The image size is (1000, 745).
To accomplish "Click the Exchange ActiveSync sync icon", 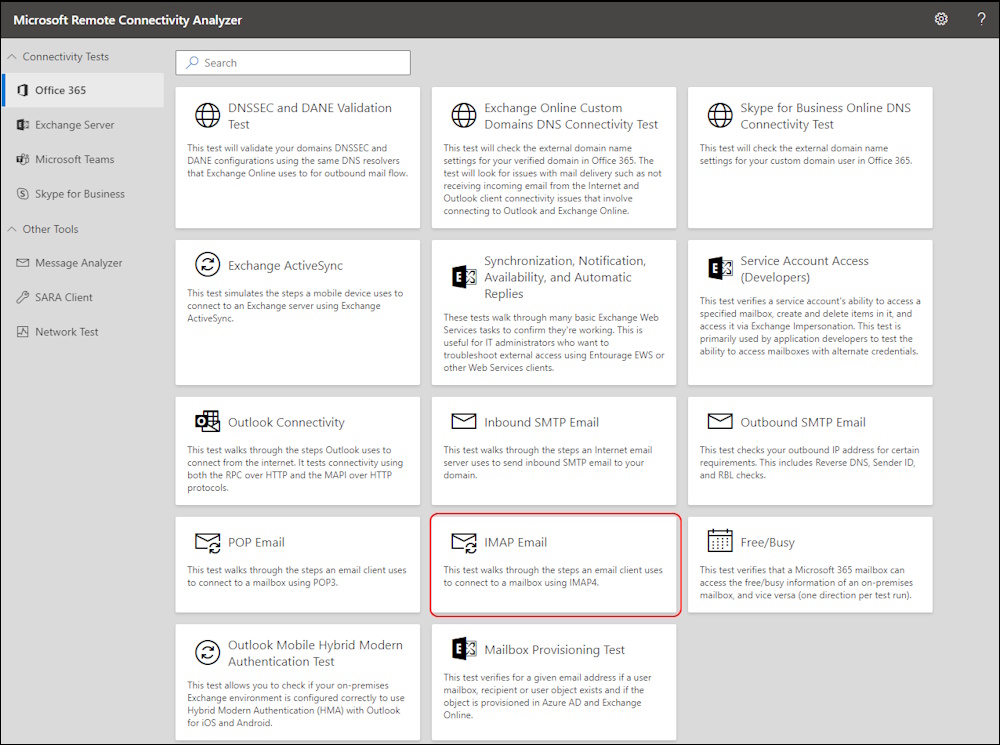I will point(207,265).
